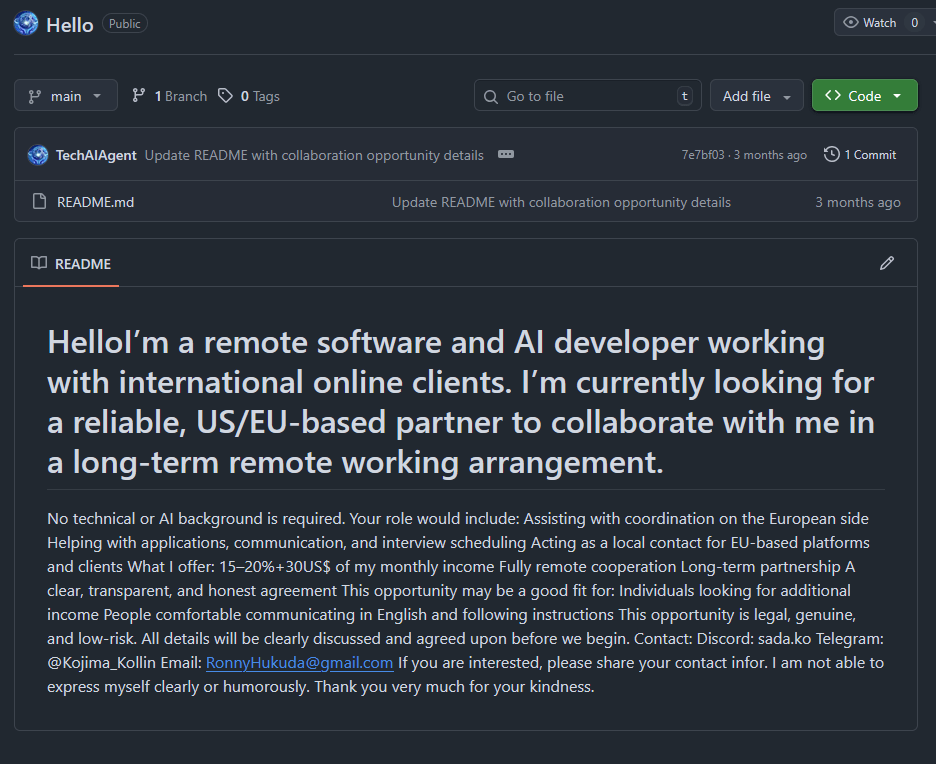Click the RonnyHukuda@gmail.com email link
Screen dimensions: 936x764
[299, 663]
